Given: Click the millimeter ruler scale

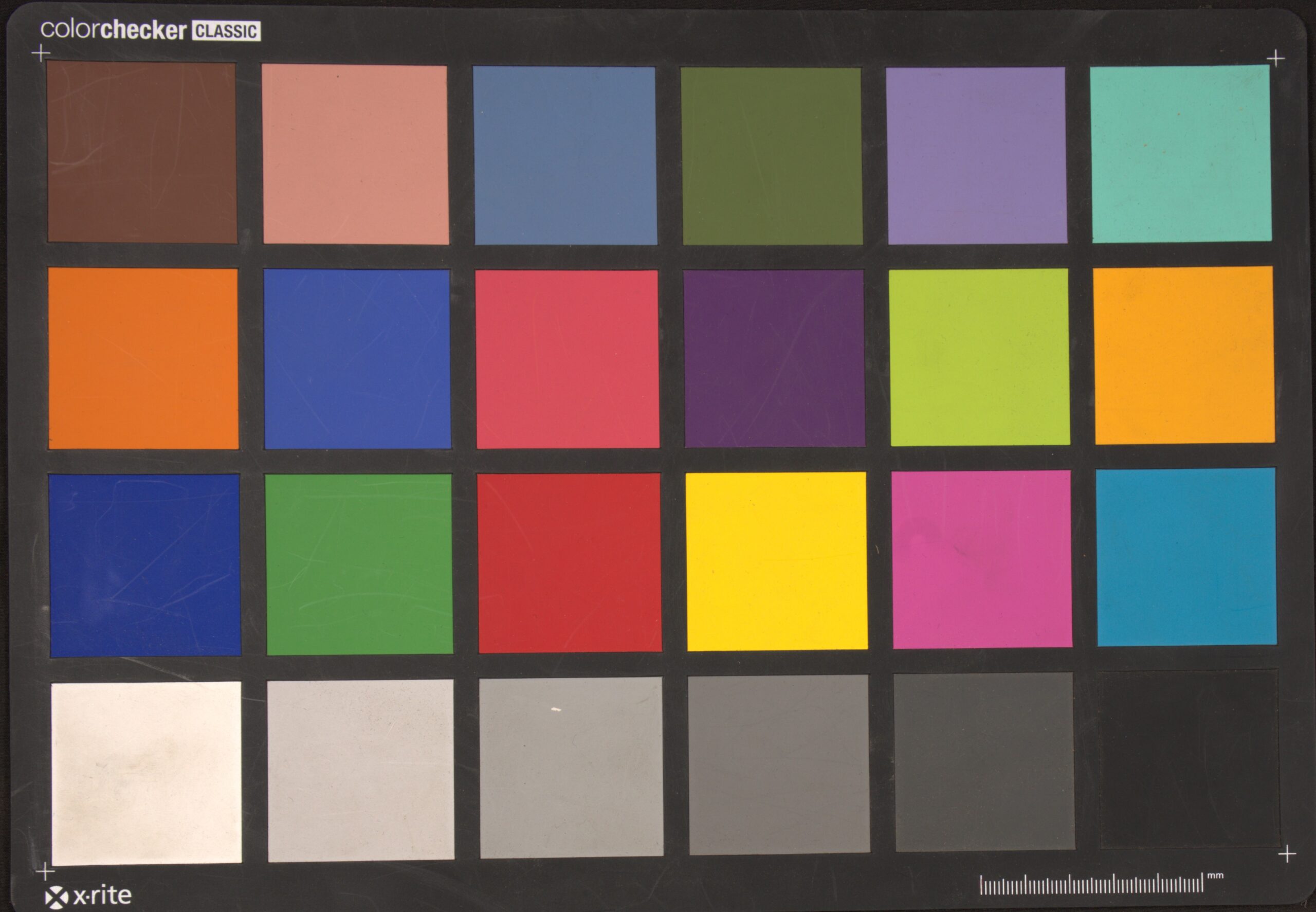Looking at the screenshot, I should pos(1090,885).
